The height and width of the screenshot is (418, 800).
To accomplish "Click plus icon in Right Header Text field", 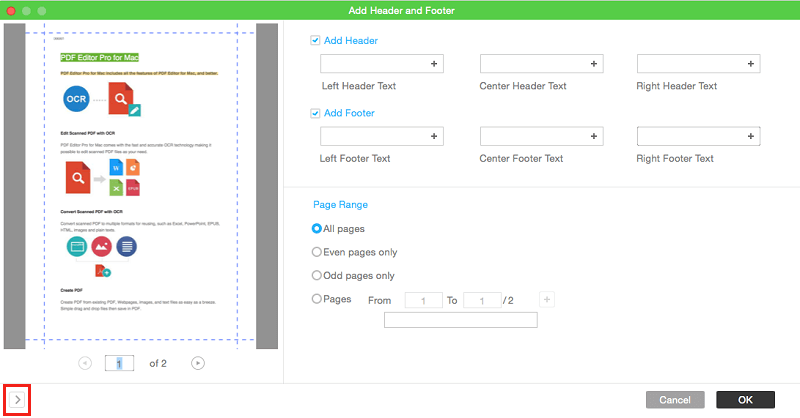I will (751, 64).
